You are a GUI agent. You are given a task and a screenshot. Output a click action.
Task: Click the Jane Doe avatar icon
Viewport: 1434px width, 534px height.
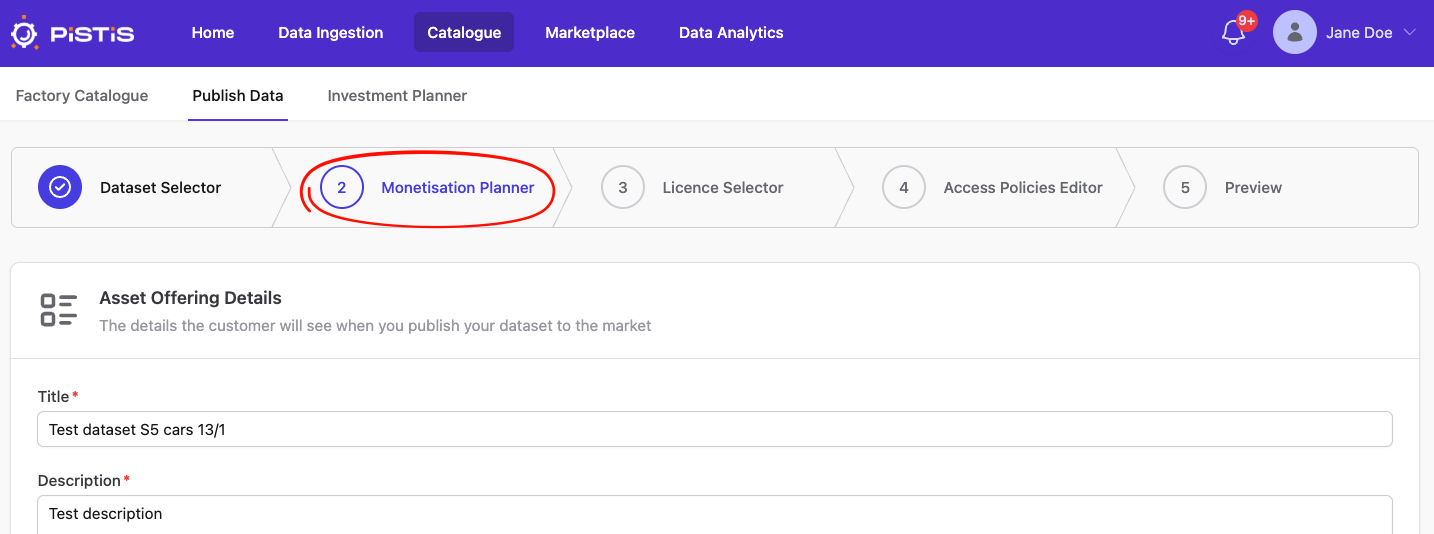coord(1294,33)
